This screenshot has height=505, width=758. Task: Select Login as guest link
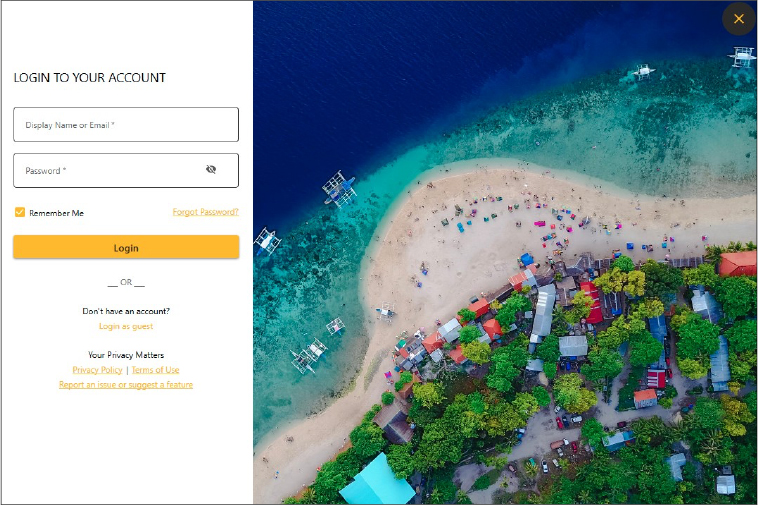point(126,326)
